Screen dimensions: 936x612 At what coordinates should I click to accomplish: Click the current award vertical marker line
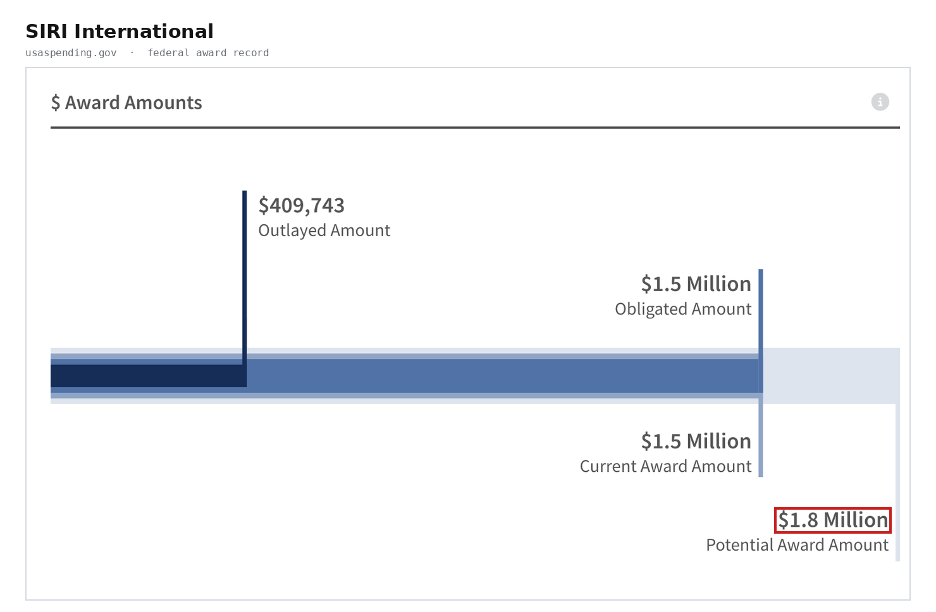coord(760,435)
